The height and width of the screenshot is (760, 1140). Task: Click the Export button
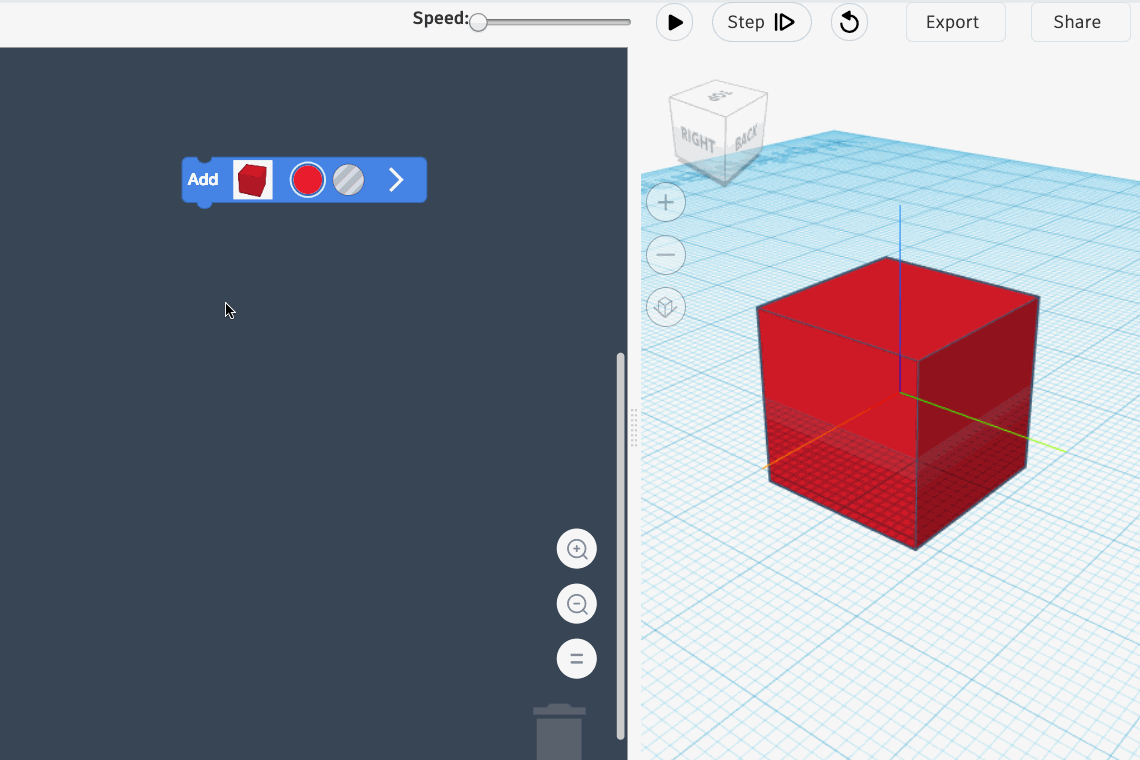point(955,22)
